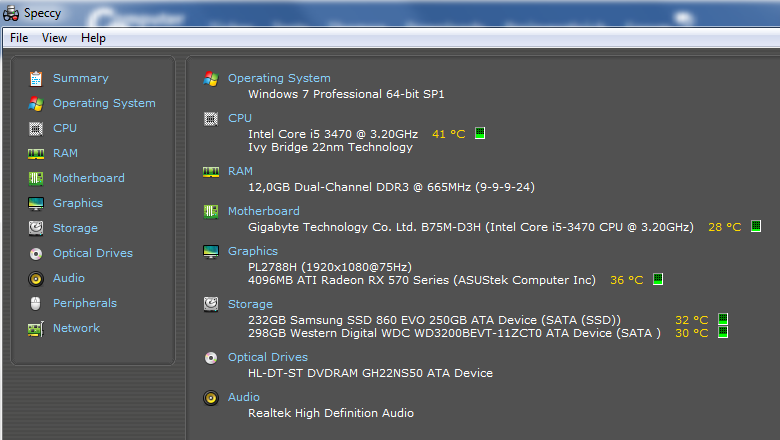Image resolution: width=780 pixels, height=440 pixels.
Task: Click the Peripherals mouse icon in sidebar
Action: 35,303
